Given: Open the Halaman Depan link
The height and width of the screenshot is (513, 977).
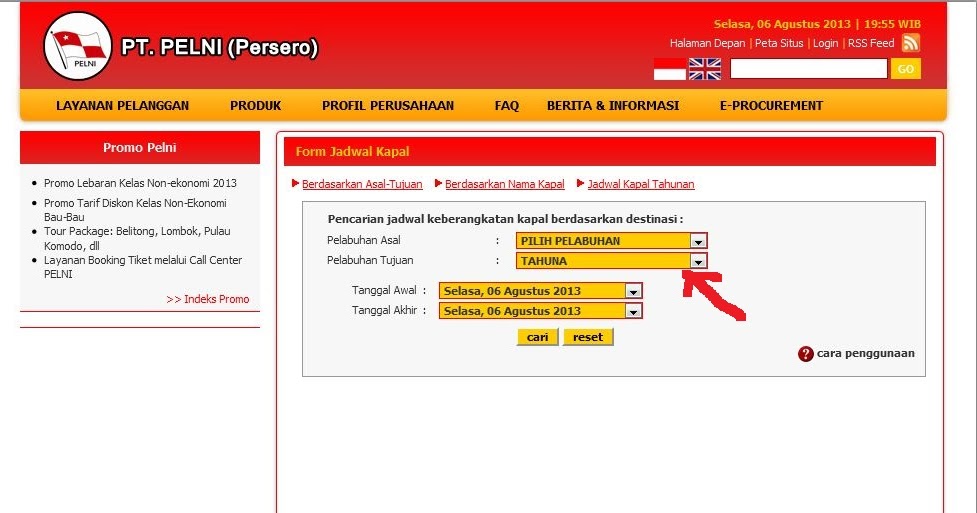Looking at the screenshot, I should point(707,43).
